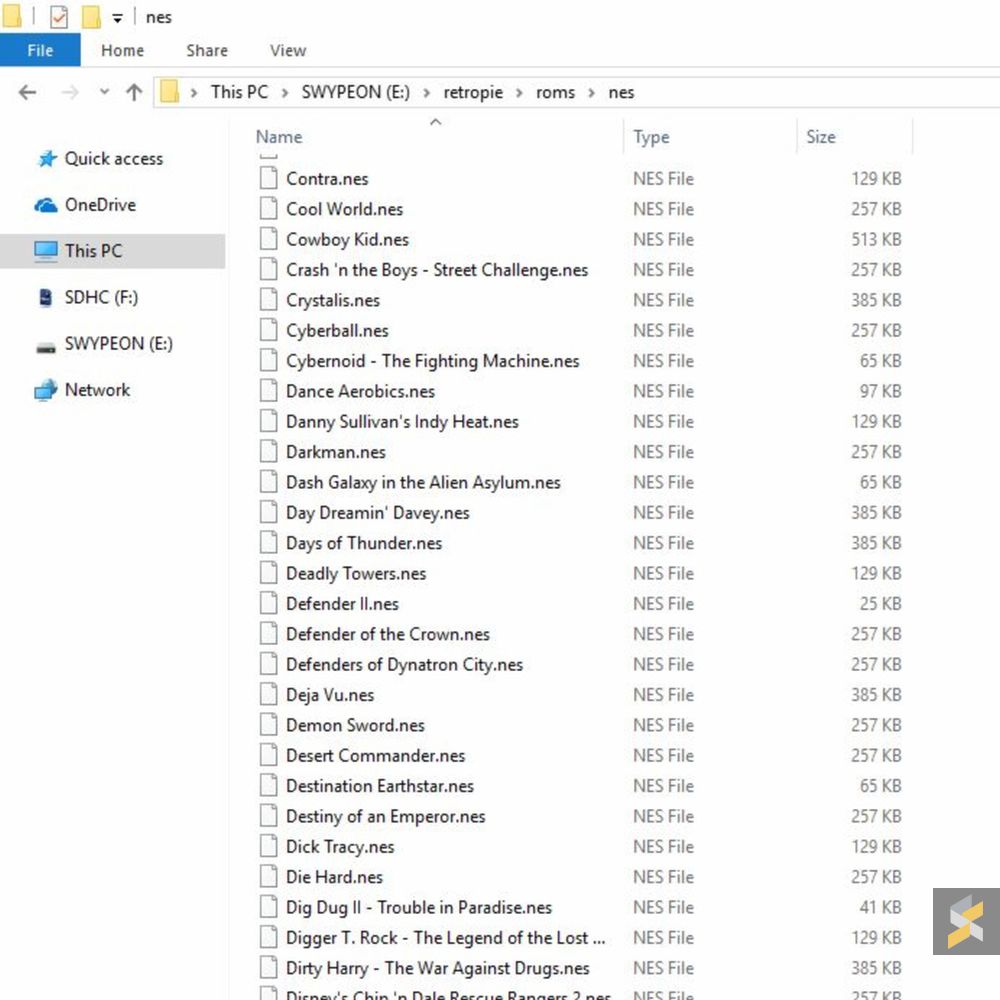This screenshot has width=1000, height=1000.
Task: Select OneDrive in navigation pane
Action: click(101, 205)
